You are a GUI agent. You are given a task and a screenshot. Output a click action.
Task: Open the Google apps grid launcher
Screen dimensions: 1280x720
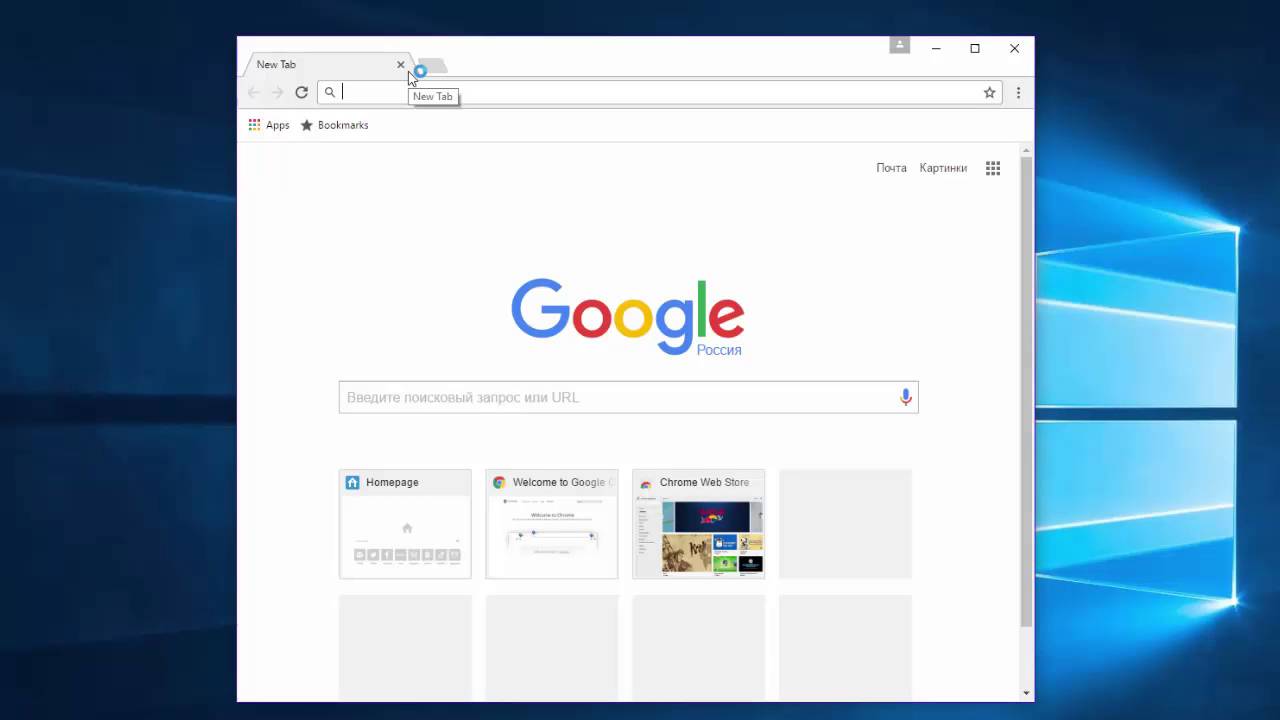(x=993, y=168)
